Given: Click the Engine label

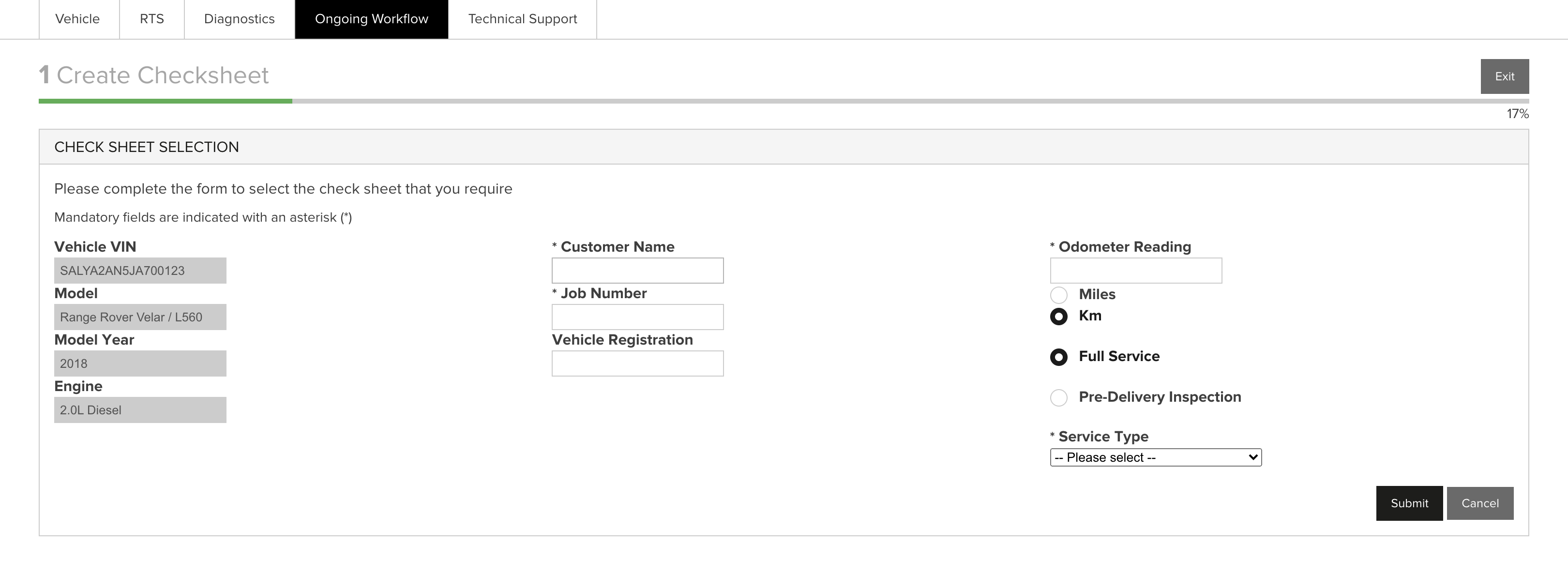Looking at the screenshot, I should (78, 386).
